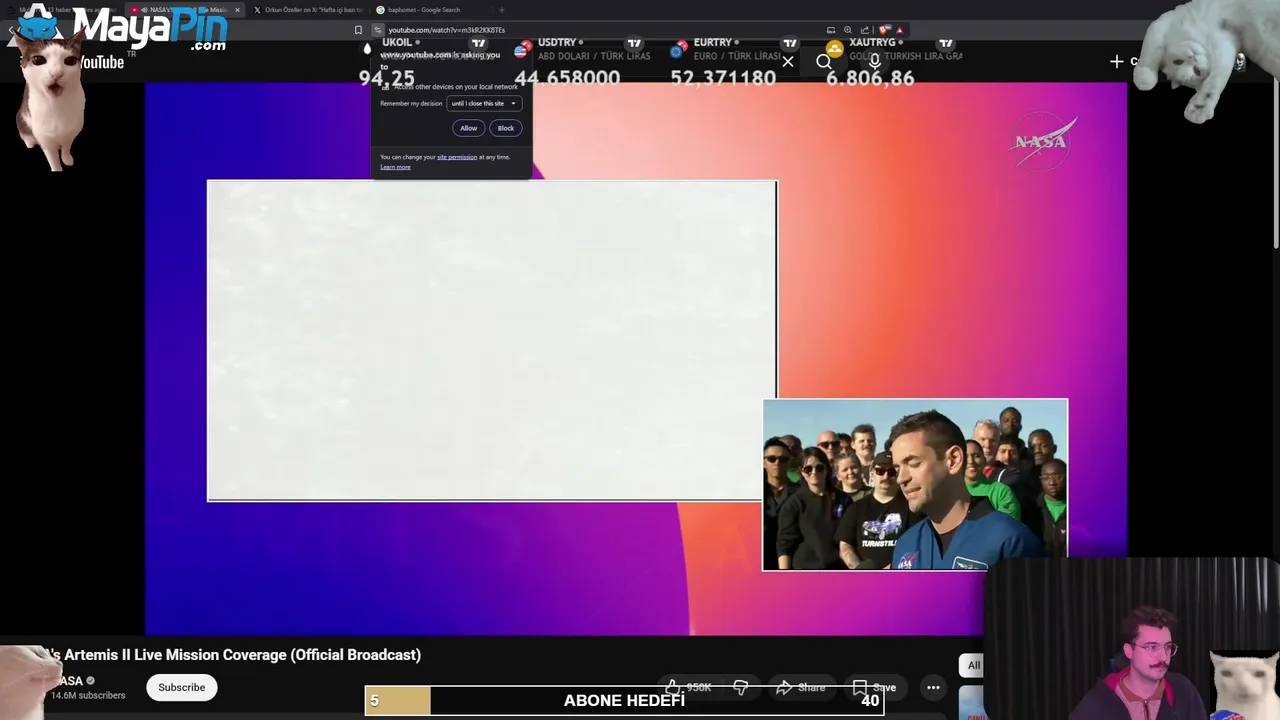Open site settings icon in address bar
This screenshot has height=720, width=1280.
tap(377, 30)
